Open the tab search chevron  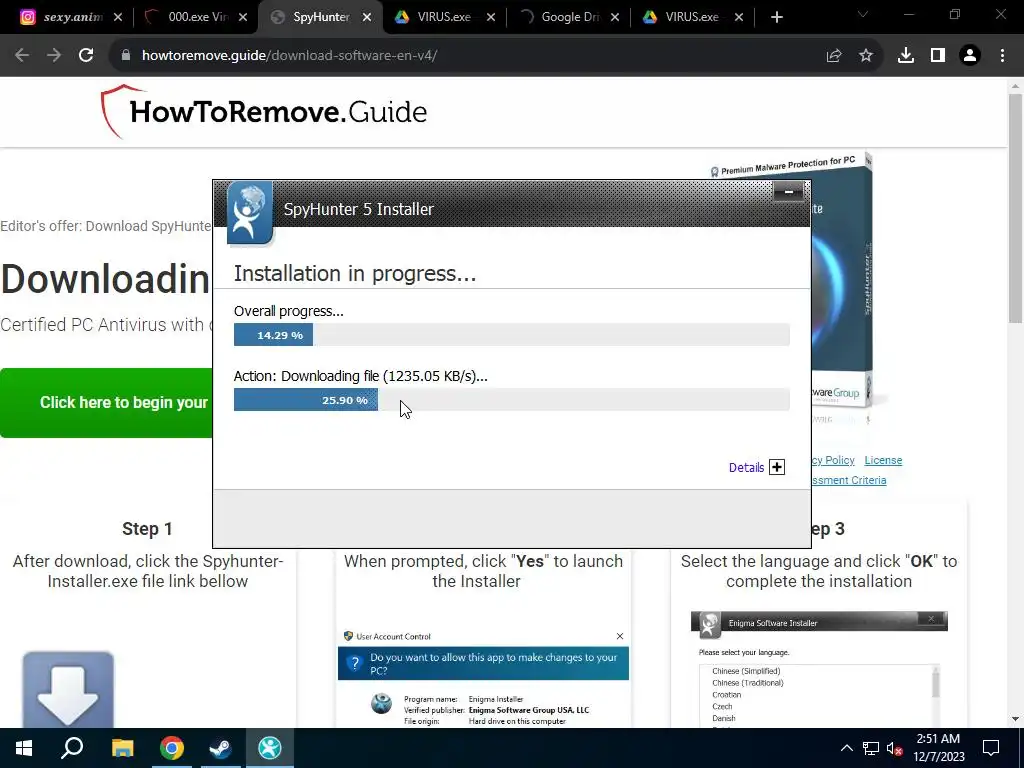[863, 14]
